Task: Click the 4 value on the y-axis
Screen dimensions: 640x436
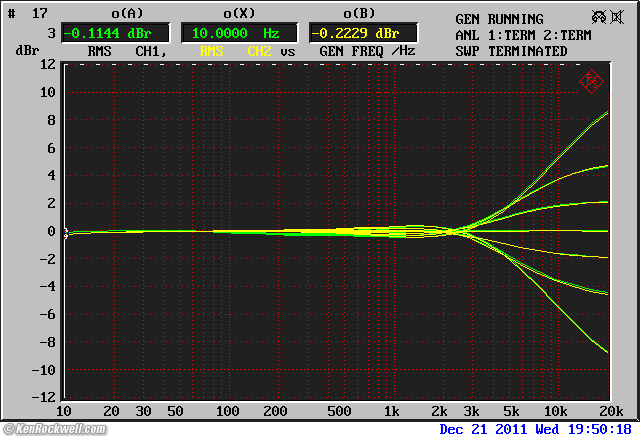Action: pyautogui.click(x=51, y=176)
